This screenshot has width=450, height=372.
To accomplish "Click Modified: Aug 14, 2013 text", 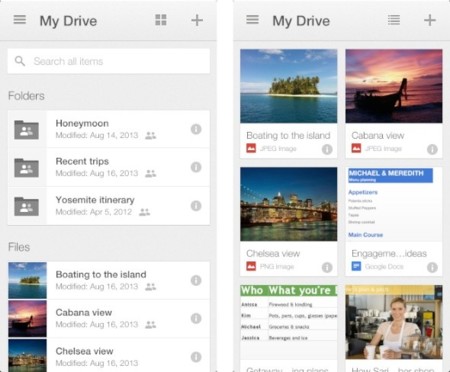I will click(97, 135).
